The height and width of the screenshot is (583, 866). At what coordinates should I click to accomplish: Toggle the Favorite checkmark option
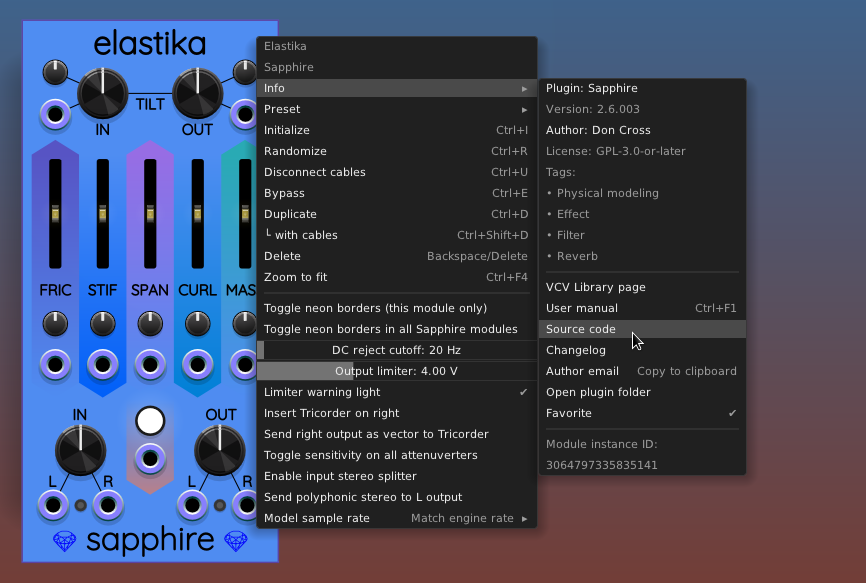(x=641, y=413)
